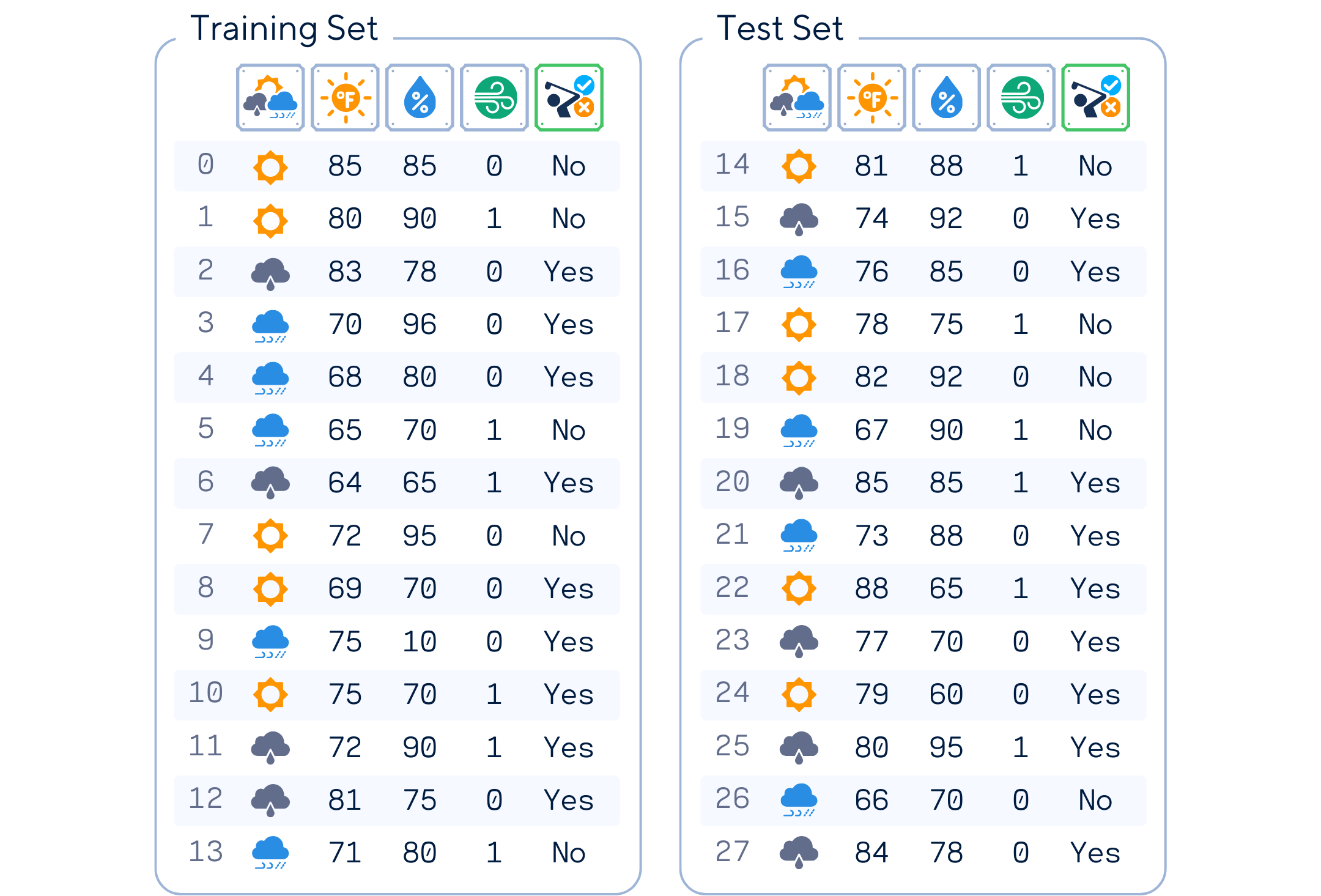This screenshot has height=896, width=1321.
Task: Click the Yes label in row 27
Action: click(x=1095, y=853)
